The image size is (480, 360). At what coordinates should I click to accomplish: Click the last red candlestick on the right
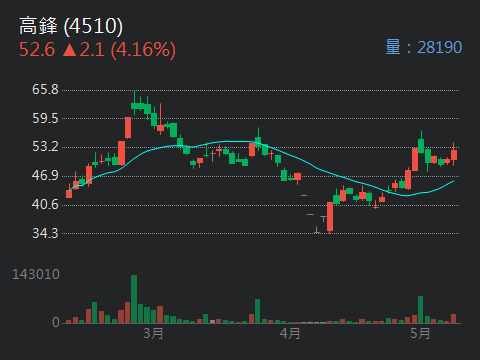[454, 154]
